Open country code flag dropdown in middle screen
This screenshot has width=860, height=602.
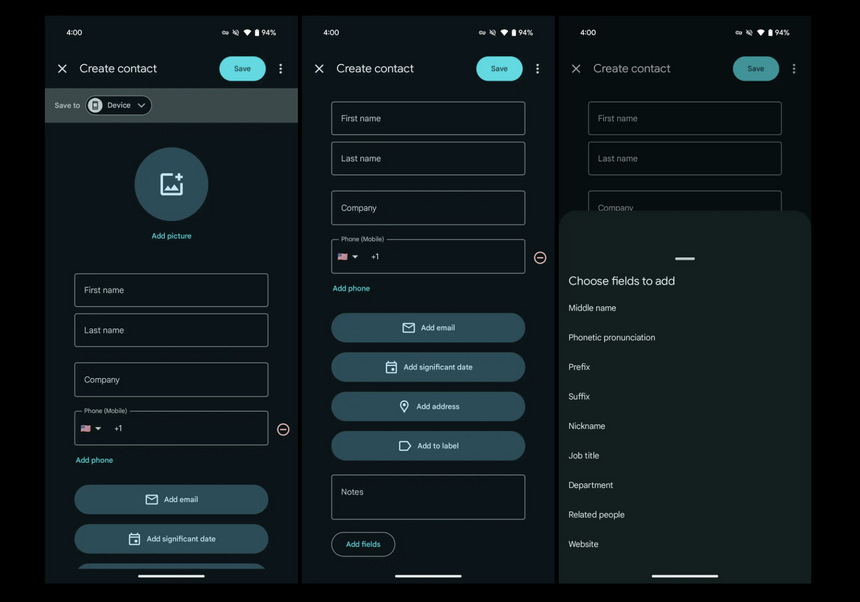point(348,257)
